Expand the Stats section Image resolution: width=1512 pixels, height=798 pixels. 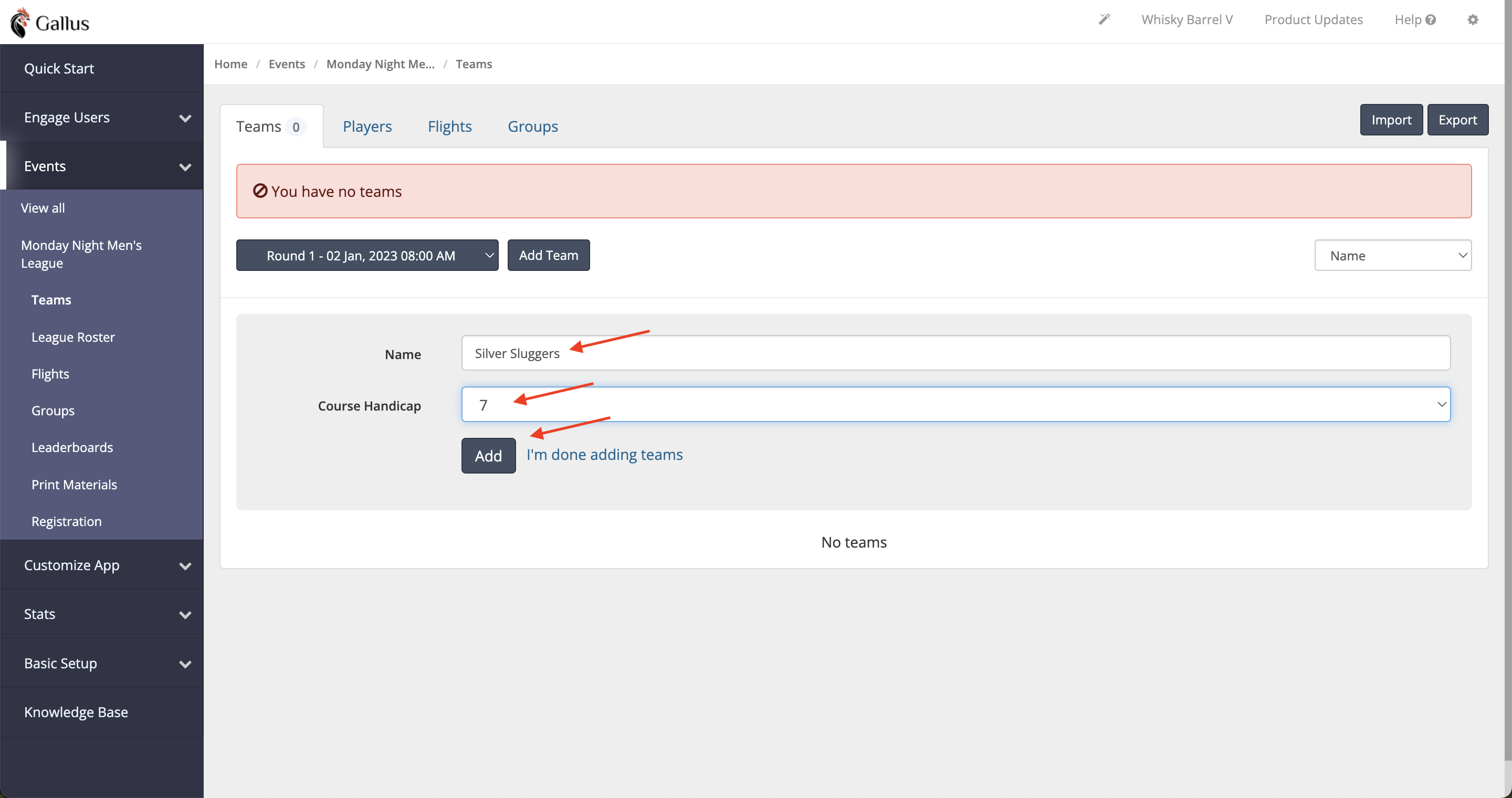pyautogui.click(x=101, y=614)
